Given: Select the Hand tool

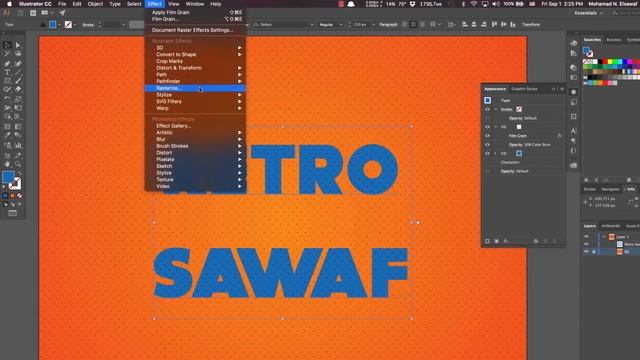Looking at the screenshot, I should click(7, 164).
